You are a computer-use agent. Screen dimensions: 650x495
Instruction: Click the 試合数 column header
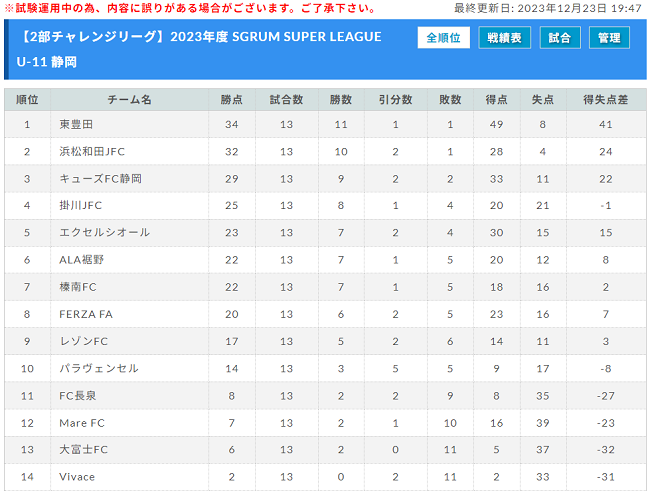pos(286,99)
